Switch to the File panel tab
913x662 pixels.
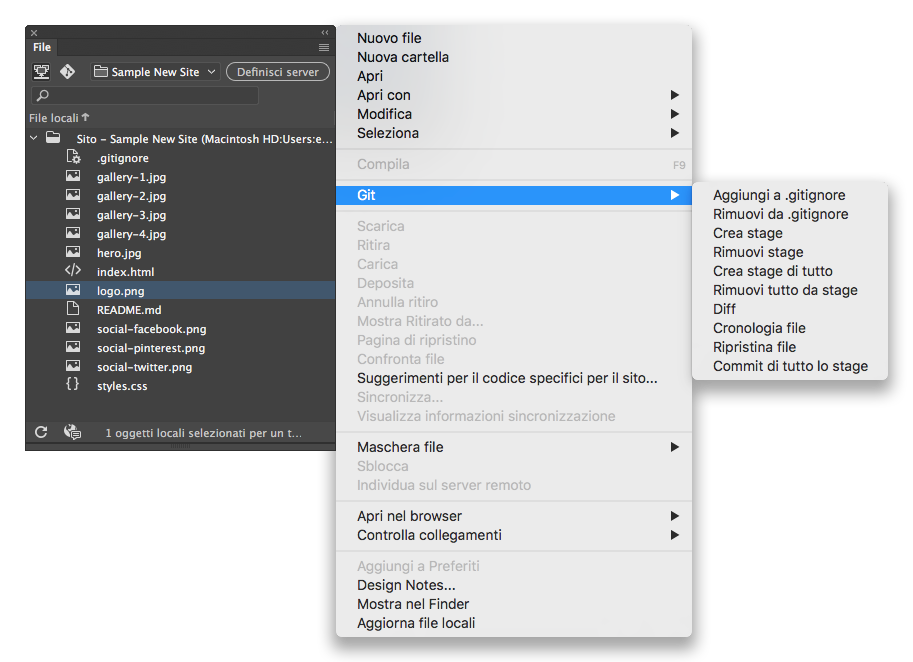pos(42,47)
